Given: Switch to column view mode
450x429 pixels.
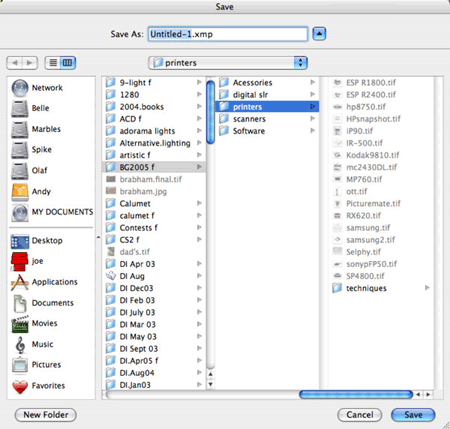Looking at the screenshot, I should (x=68, y=63).
